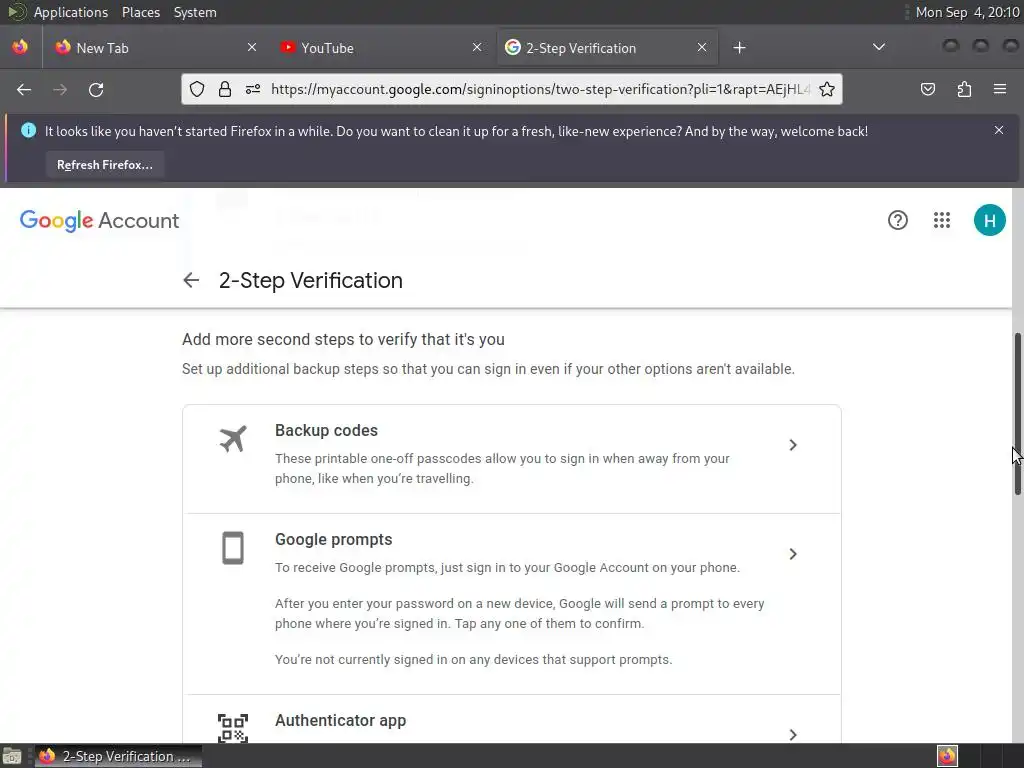Reload the page with the refresh icon
Screen dimensions: 1024x768
96,89
